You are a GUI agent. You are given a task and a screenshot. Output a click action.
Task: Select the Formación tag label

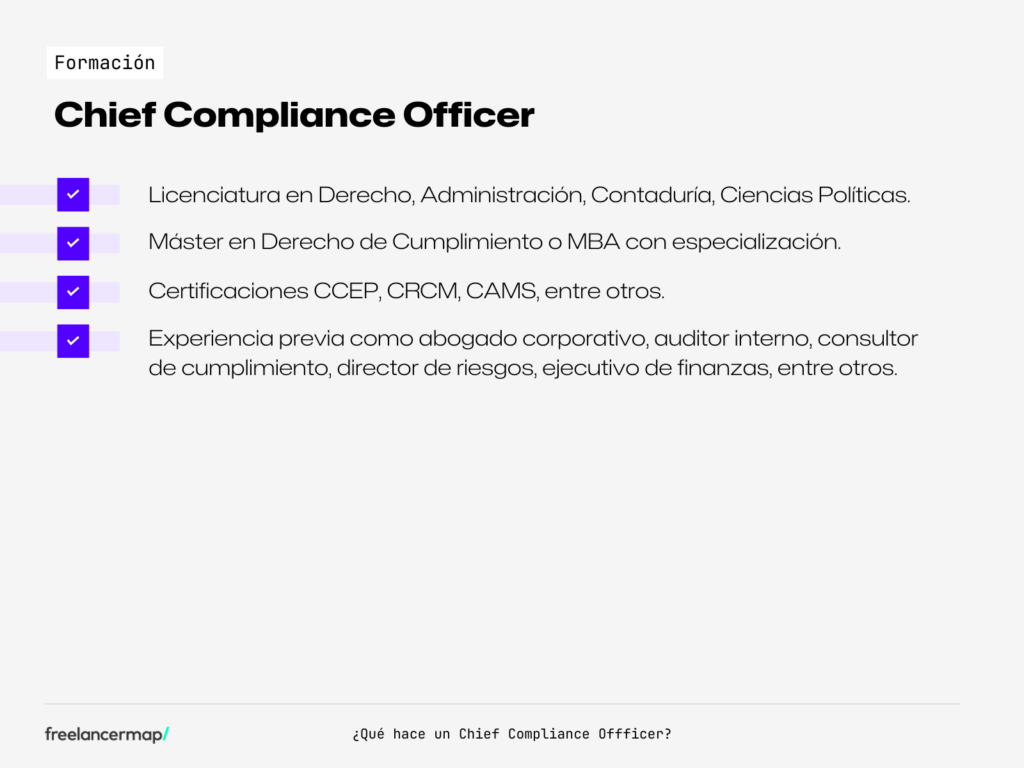(105, 63)
